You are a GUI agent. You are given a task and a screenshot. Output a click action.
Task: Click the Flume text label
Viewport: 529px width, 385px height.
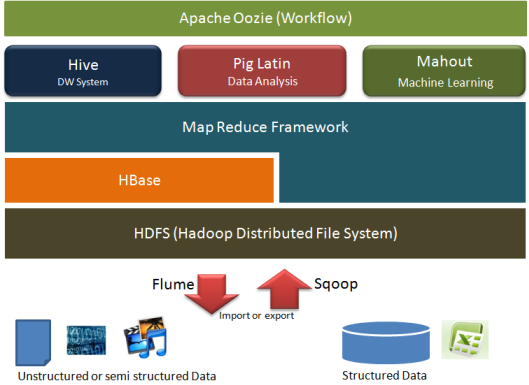coord(173,284)
